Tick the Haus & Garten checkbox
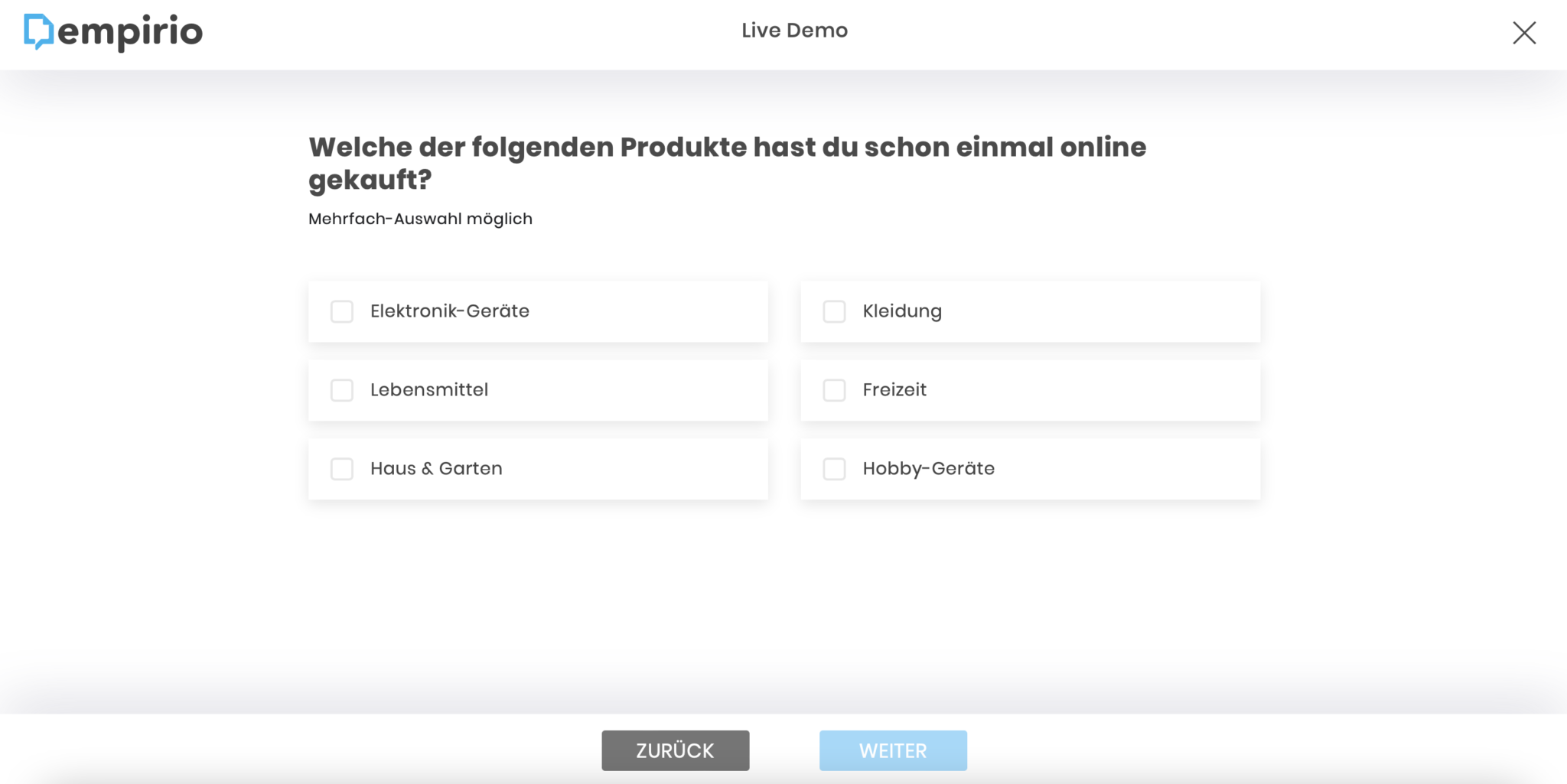The width and height of the screenshot is (1567, 784). pyautogui.click(x=341, y=469)
